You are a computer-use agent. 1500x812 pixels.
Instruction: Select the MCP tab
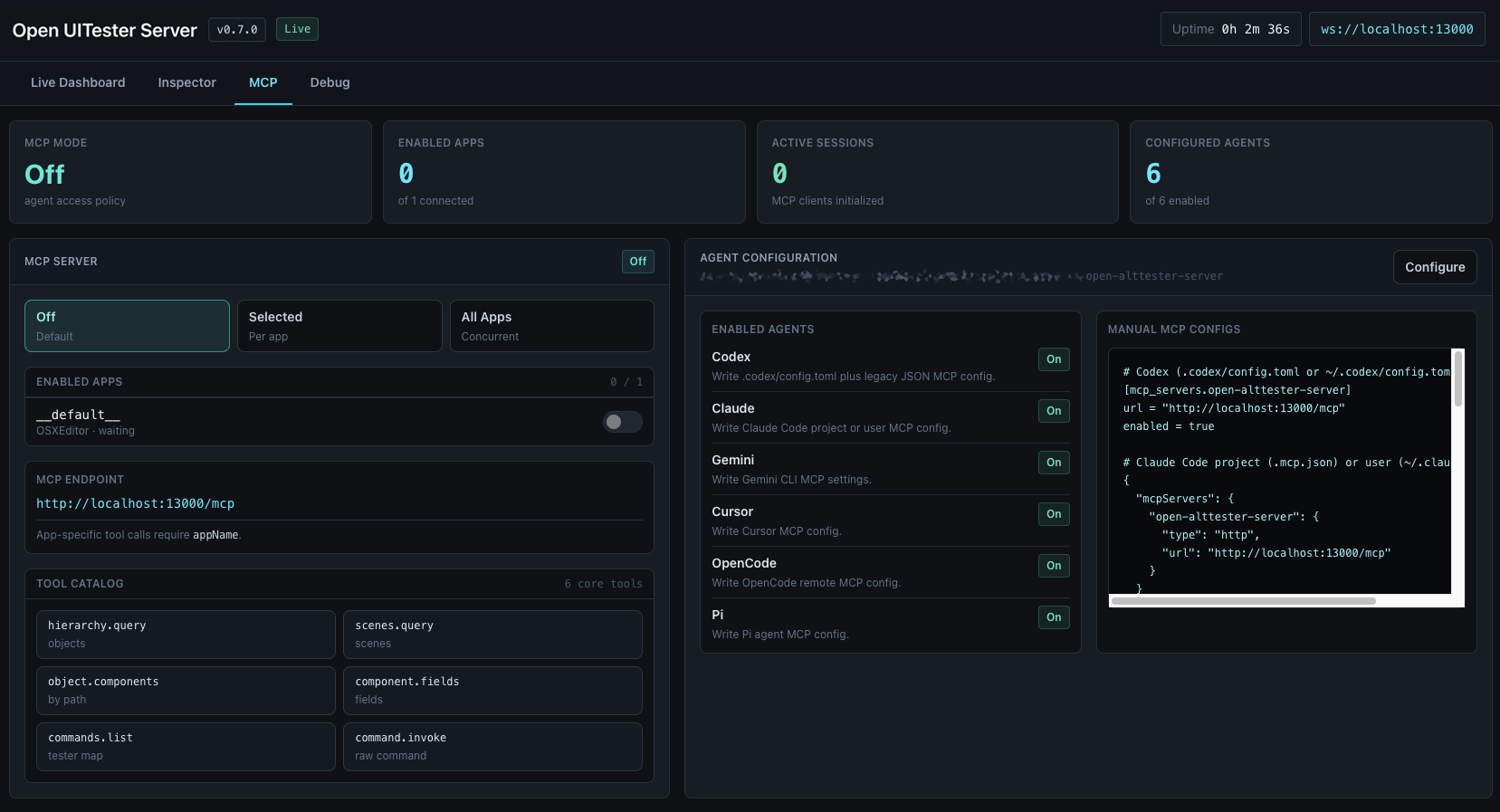[263, 82]
